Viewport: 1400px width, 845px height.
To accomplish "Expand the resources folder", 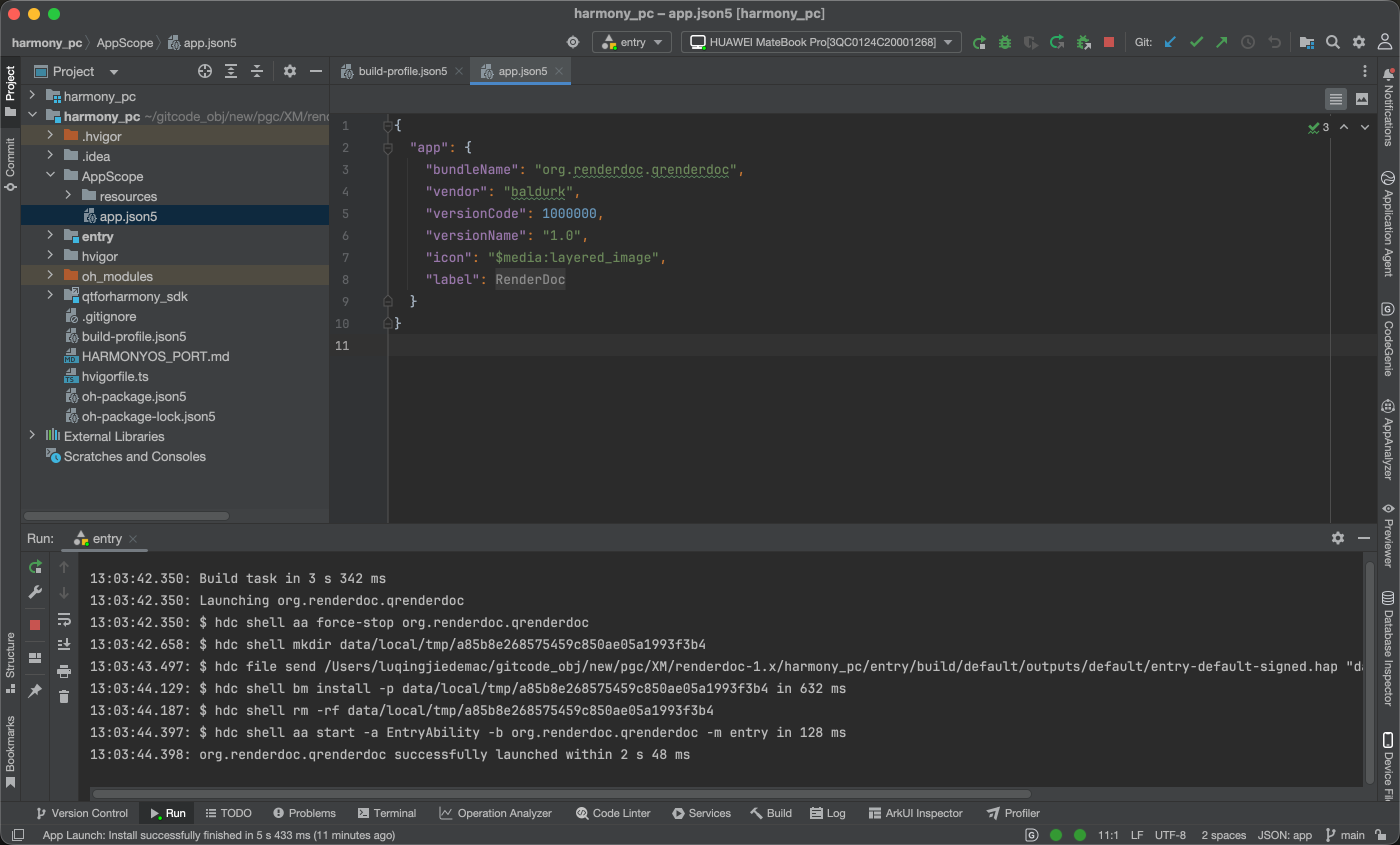I will pos(68,195).
